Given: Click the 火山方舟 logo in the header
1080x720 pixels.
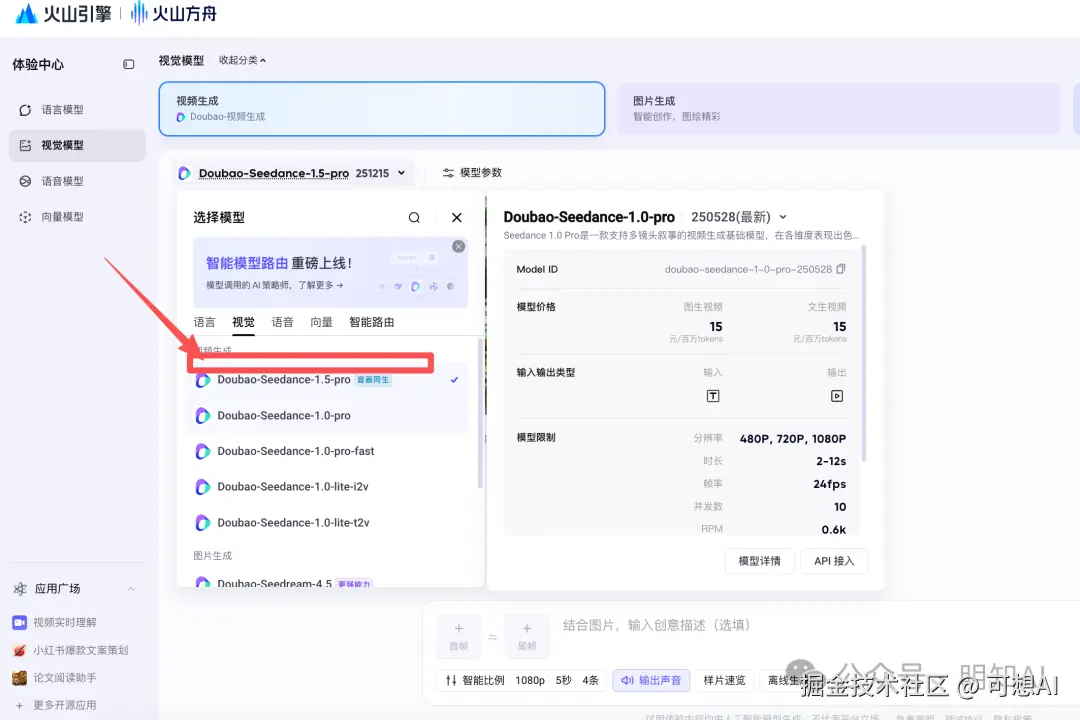Looking at the screenshot, I should coord(174,13).
